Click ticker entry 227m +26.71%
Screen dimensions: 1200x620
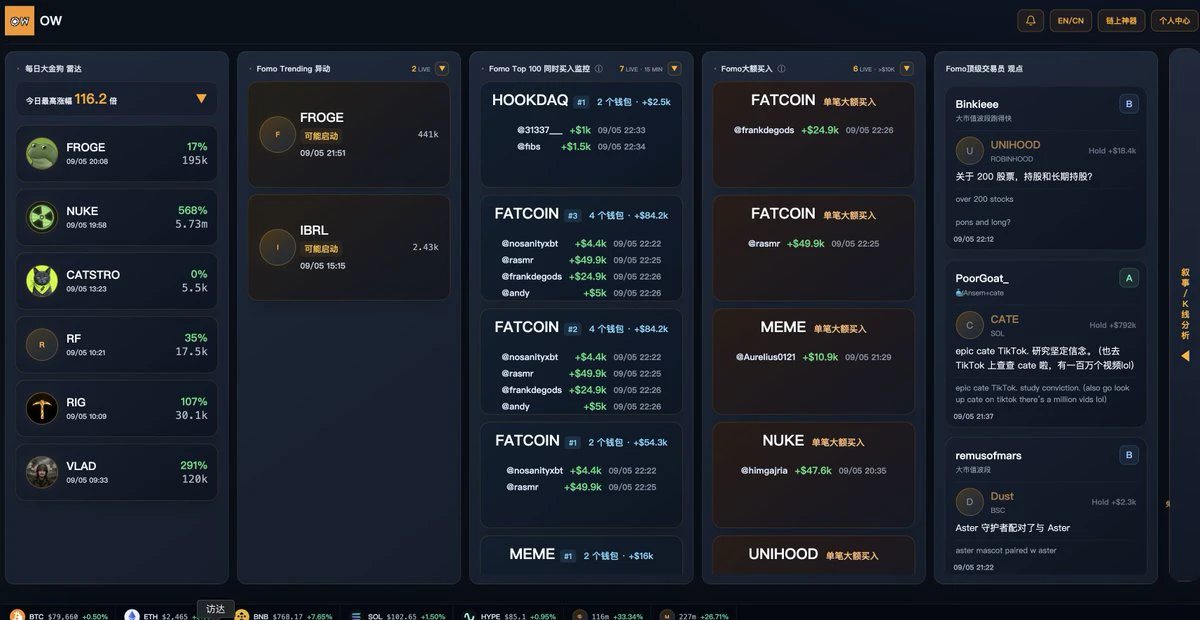click(694, 616)
